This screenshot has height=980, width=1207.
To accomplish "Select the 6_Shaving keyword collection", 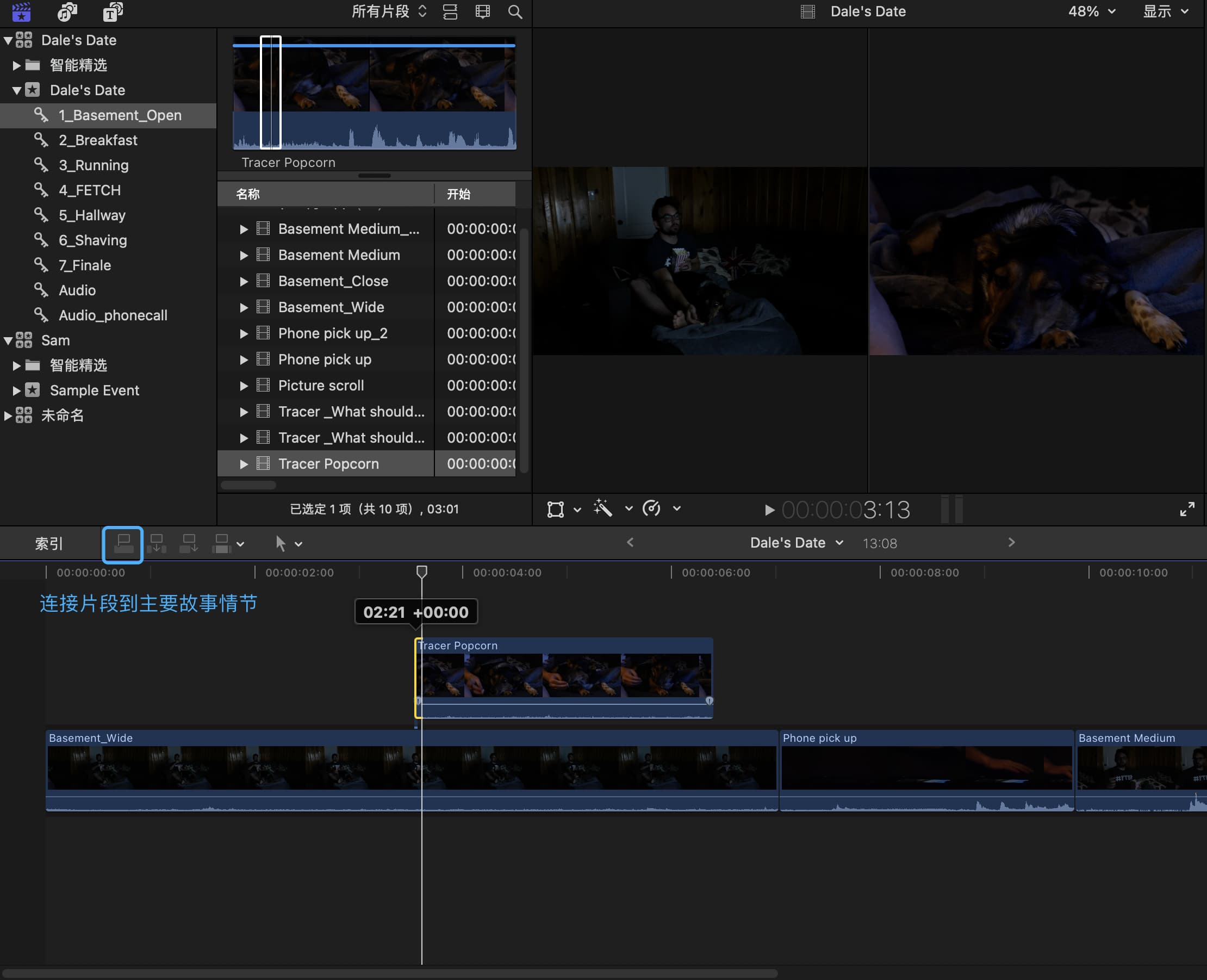I will (x=108, y=240).
